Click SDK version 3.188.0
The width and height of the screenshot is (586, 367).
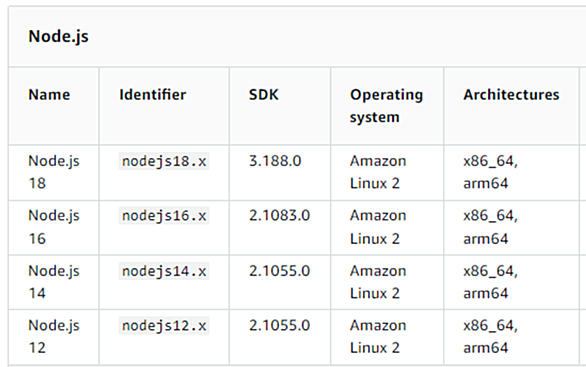click(x=275, y=161)
